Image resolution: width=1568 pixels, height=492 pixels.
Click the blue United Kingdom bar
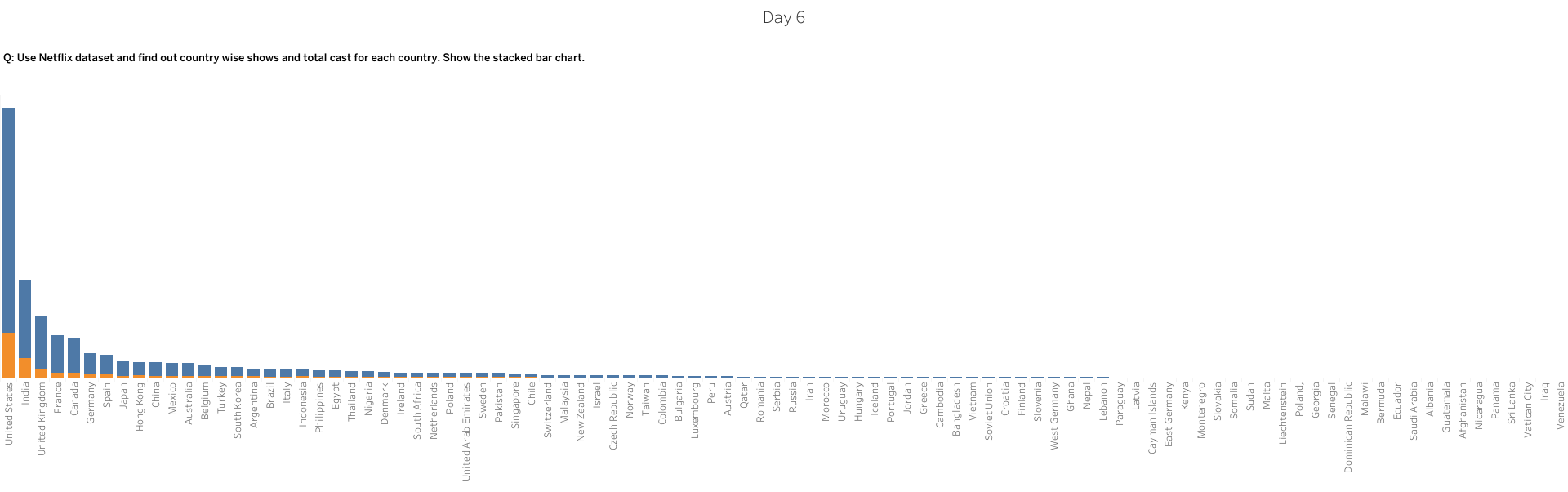(x=41, y=342)
